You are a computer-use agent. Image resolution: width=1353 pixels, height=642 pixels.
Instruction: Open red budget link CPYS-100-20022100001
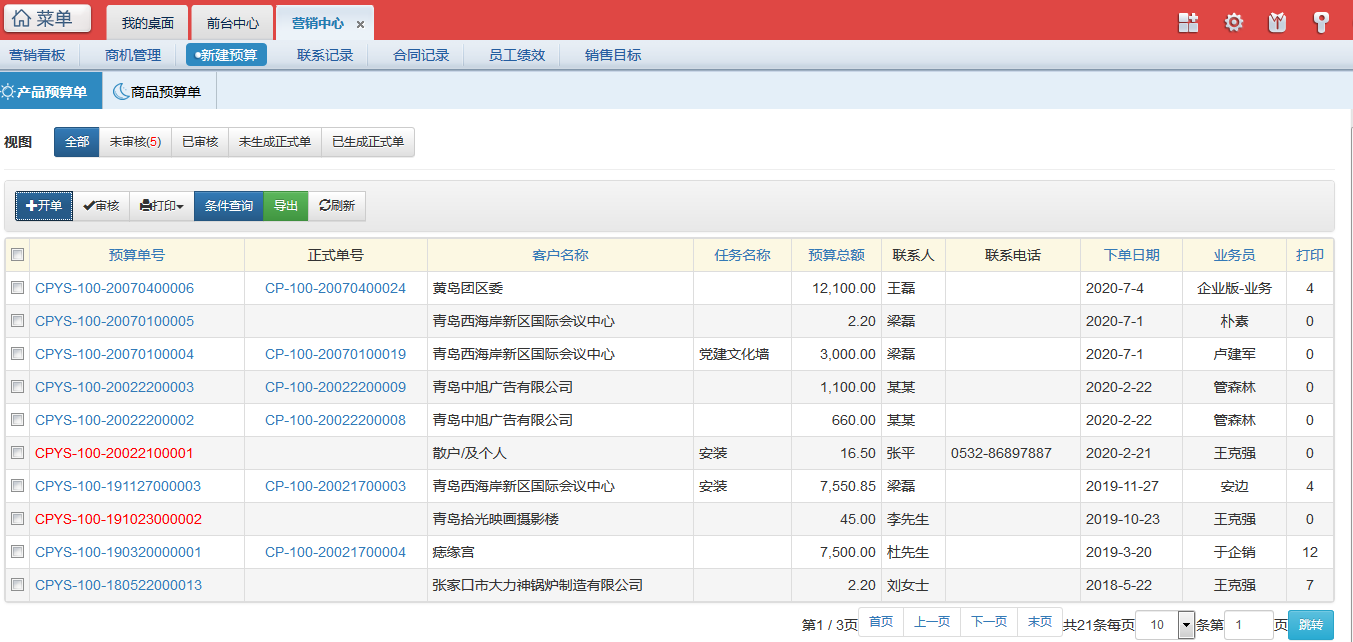coord(114,453)
